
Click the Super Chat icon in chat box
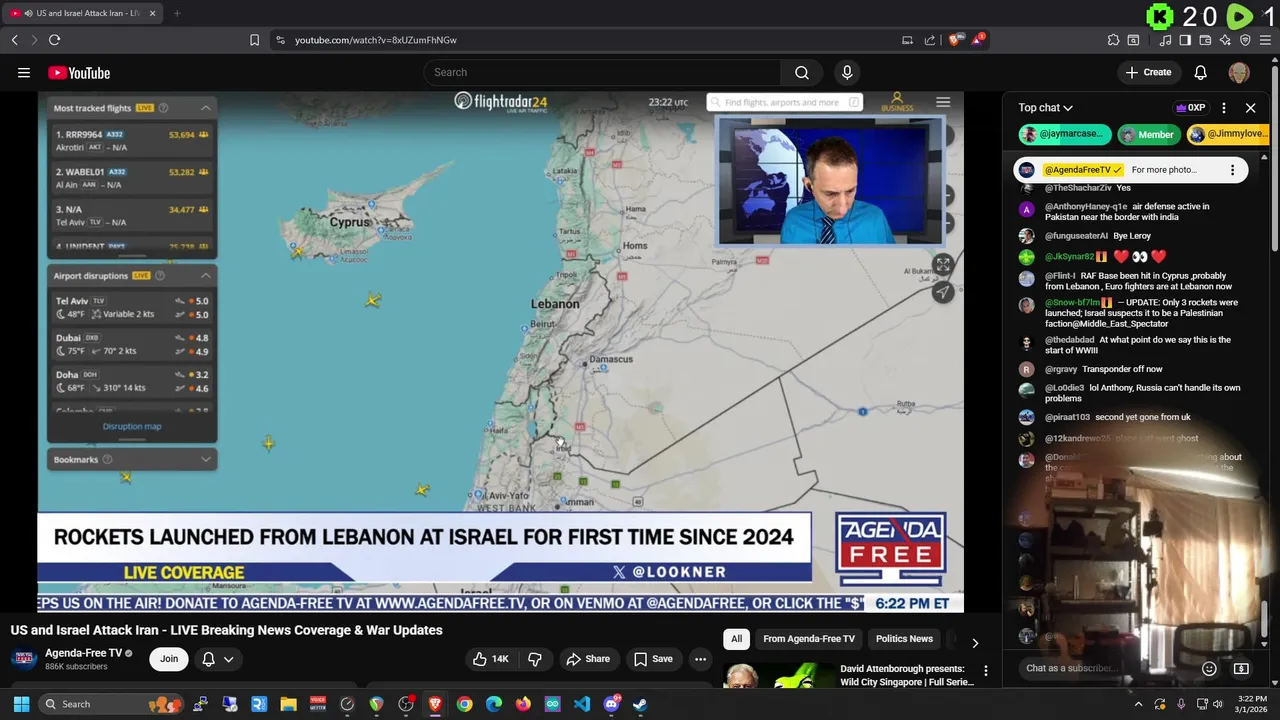(x=1241, y=668)
